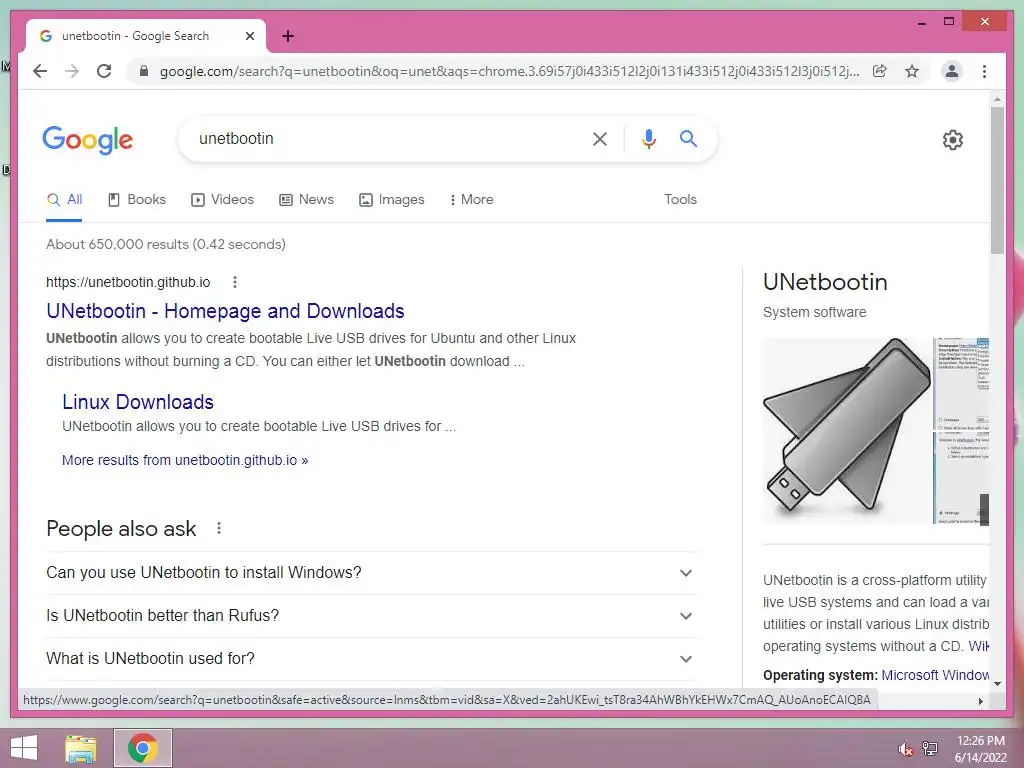
Task: Open the More search categories menu
Action: [x=471, y=200]
